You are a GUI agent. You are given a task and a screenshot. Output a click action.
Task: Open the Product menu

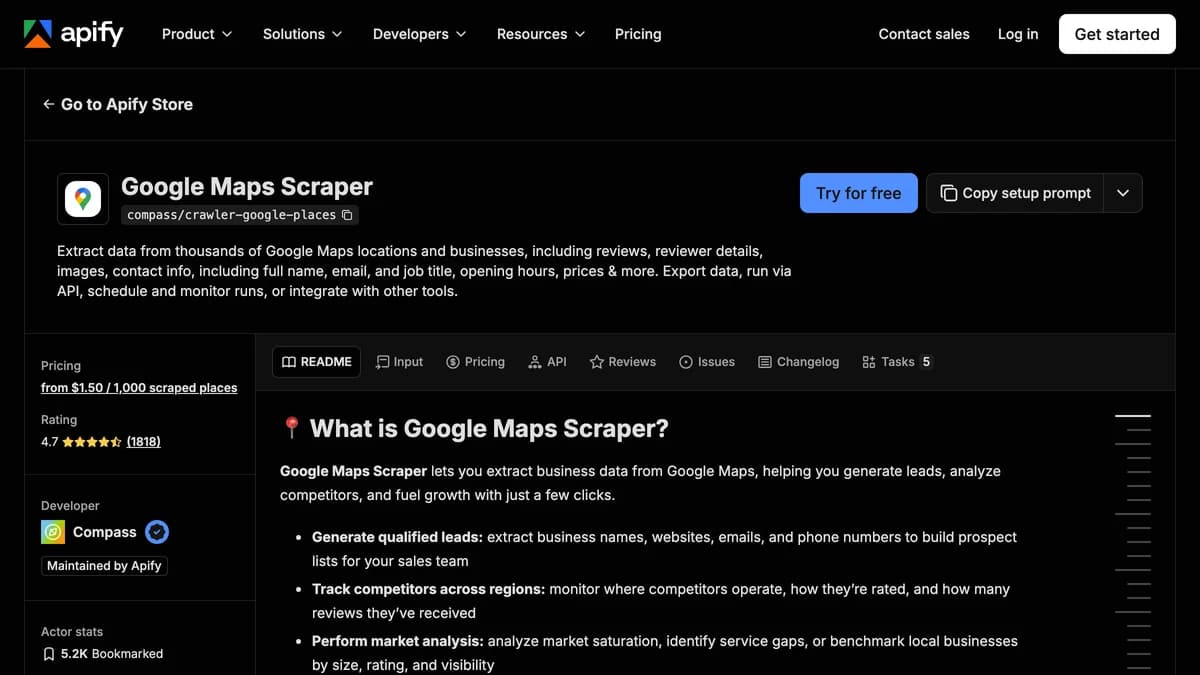point(197,34)
